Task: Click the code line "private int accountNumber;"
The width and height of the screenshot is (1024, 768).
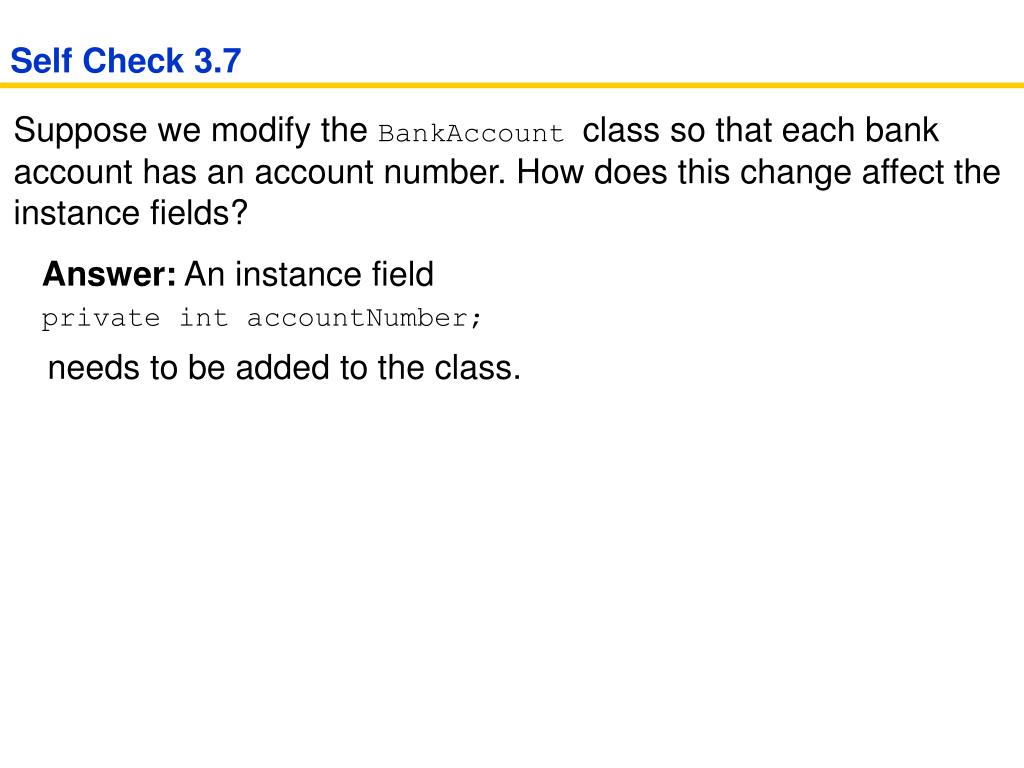Action: pyautogui.click(x=261, y=319)
